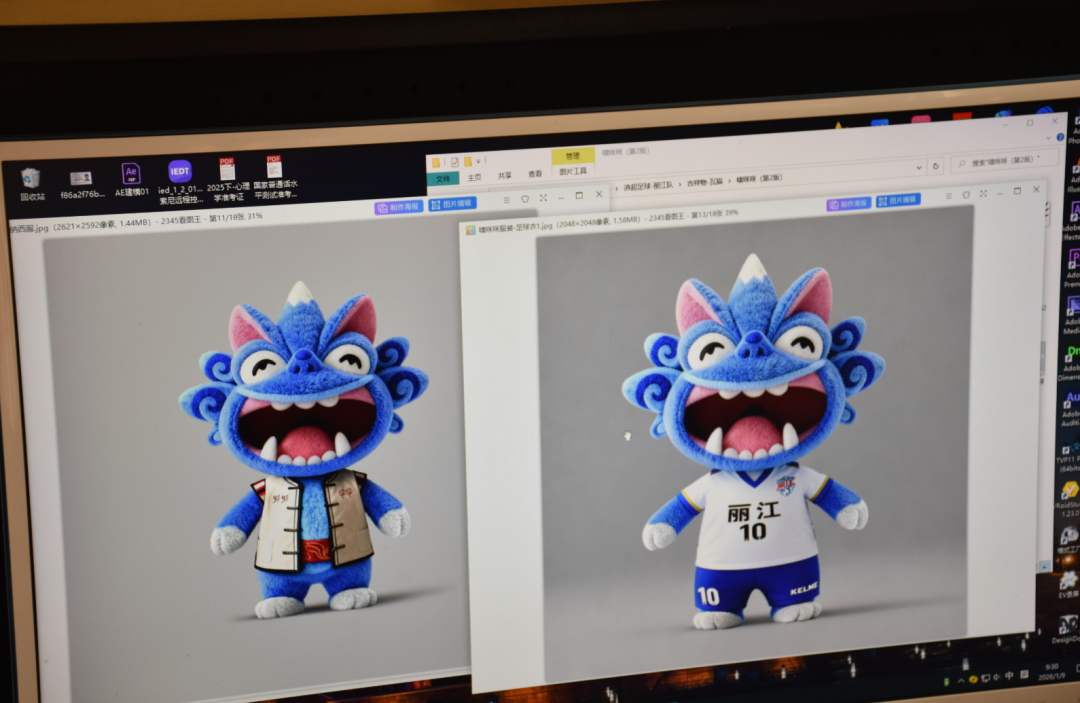The image size is (1080, 703).
Task: Click the skin icon in right viewer
Action: 966,194
